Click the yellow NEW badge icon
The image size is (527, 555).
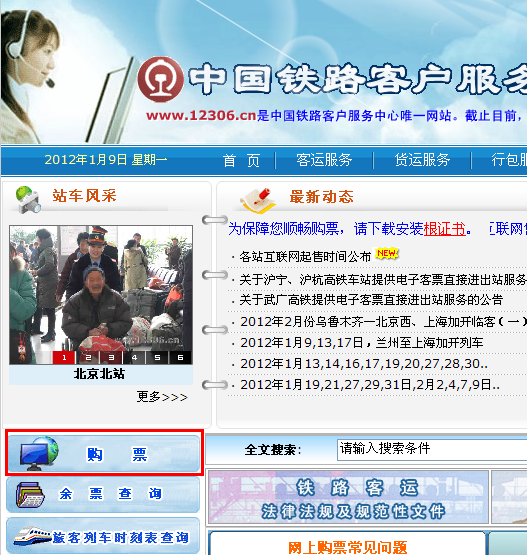pos(386,253)
